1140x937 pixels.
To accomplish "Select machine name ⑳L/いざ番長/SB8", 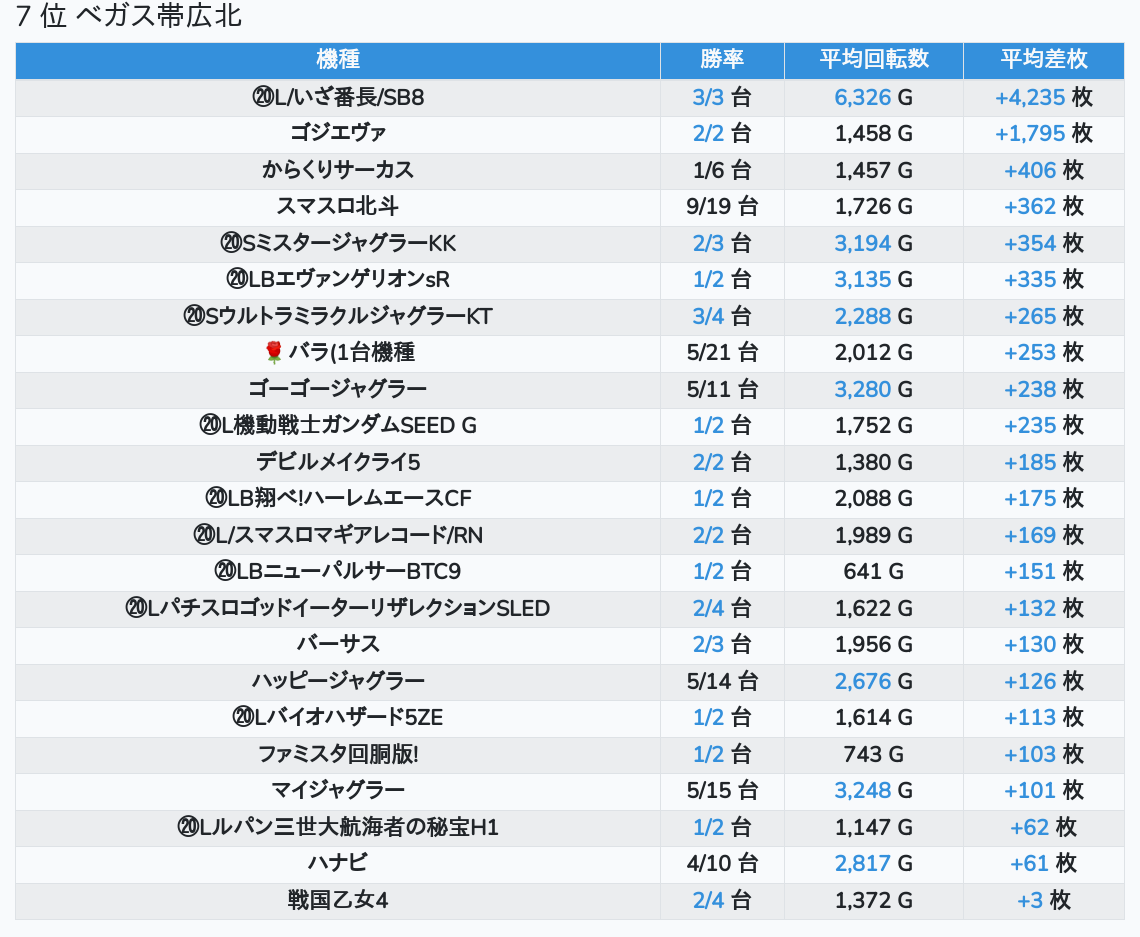I will click(x=338, y=97).
